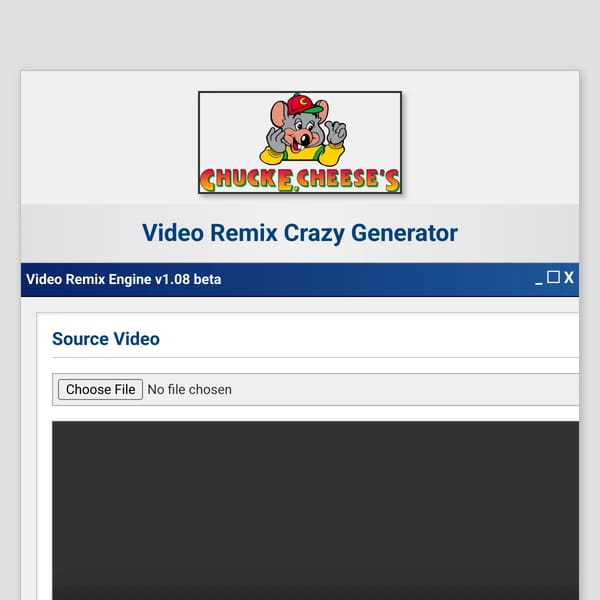600x600 pixels.
Task: Click the 'Video Remix Crazy Generator' heading
Action: pyautogui.click(x=300, y=233)
